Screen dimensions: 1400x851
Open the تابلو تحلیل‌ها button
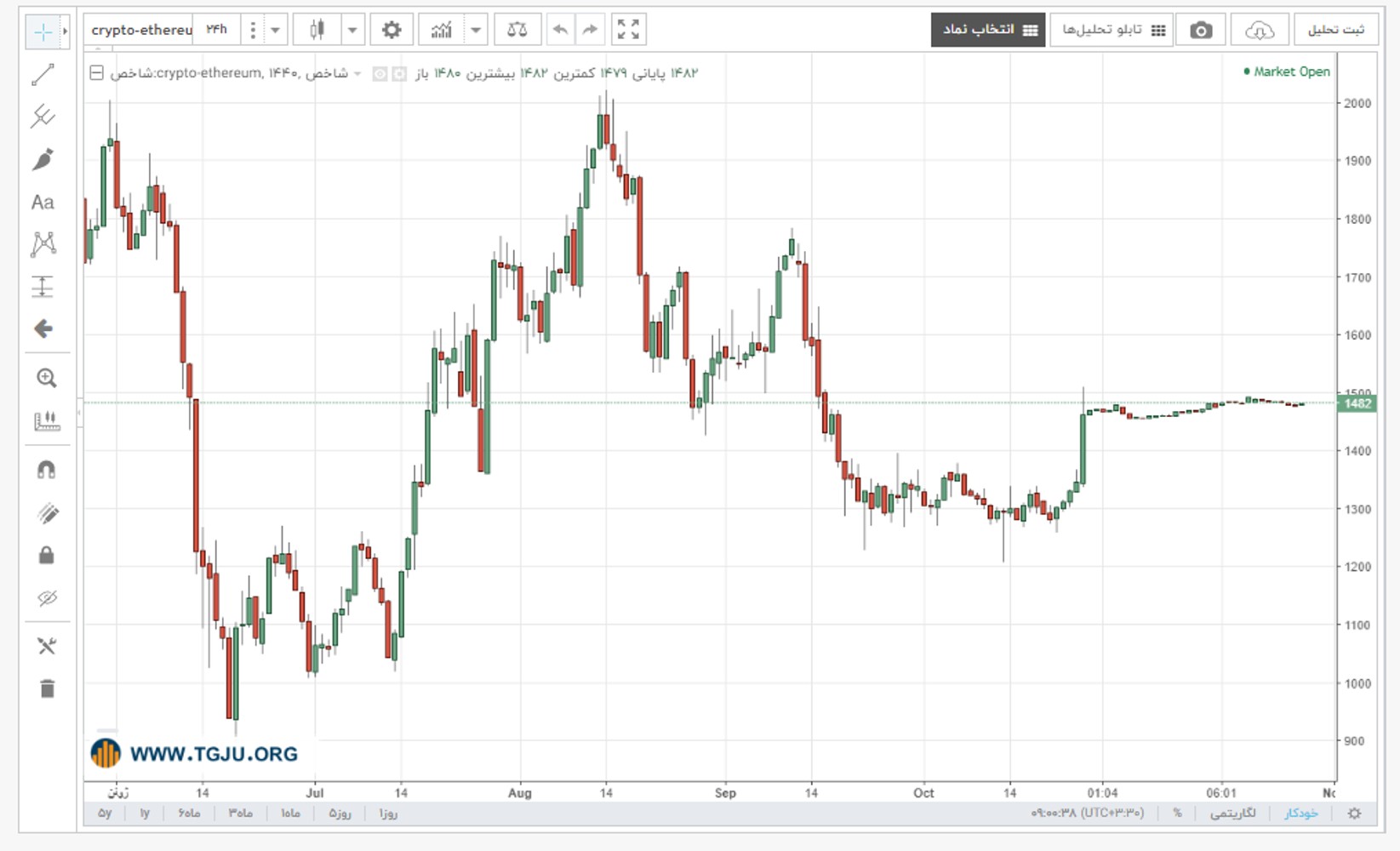pyautogui.click(x=1112, y=30)
